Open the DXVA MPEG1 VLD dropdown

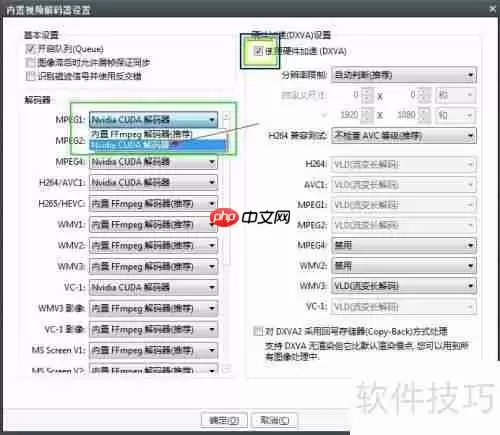click(x=404, y=205)
